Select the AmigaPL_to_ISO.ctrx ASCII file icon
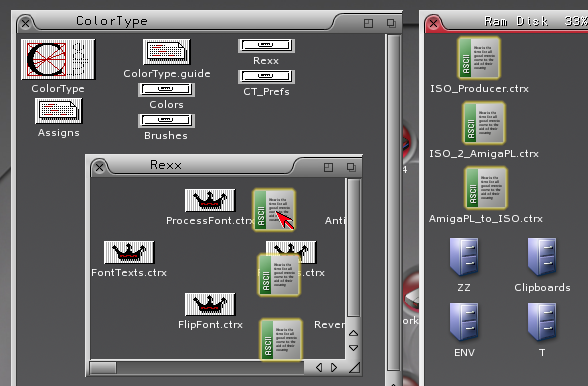The height and width of the screenshot is (386, 588). (x=486, y=188)
